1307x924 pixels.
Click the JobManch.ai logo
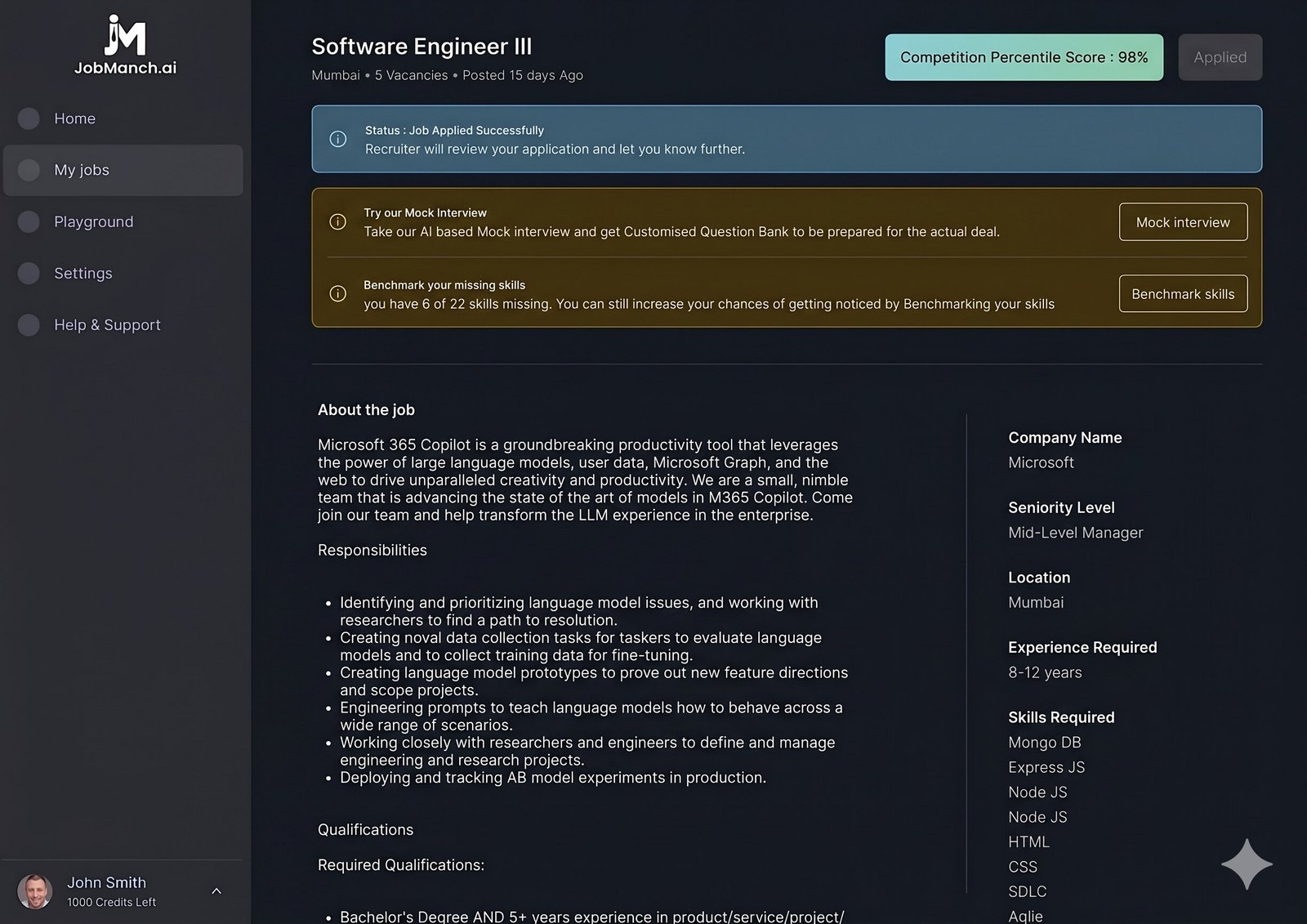(x=126, y=46)
